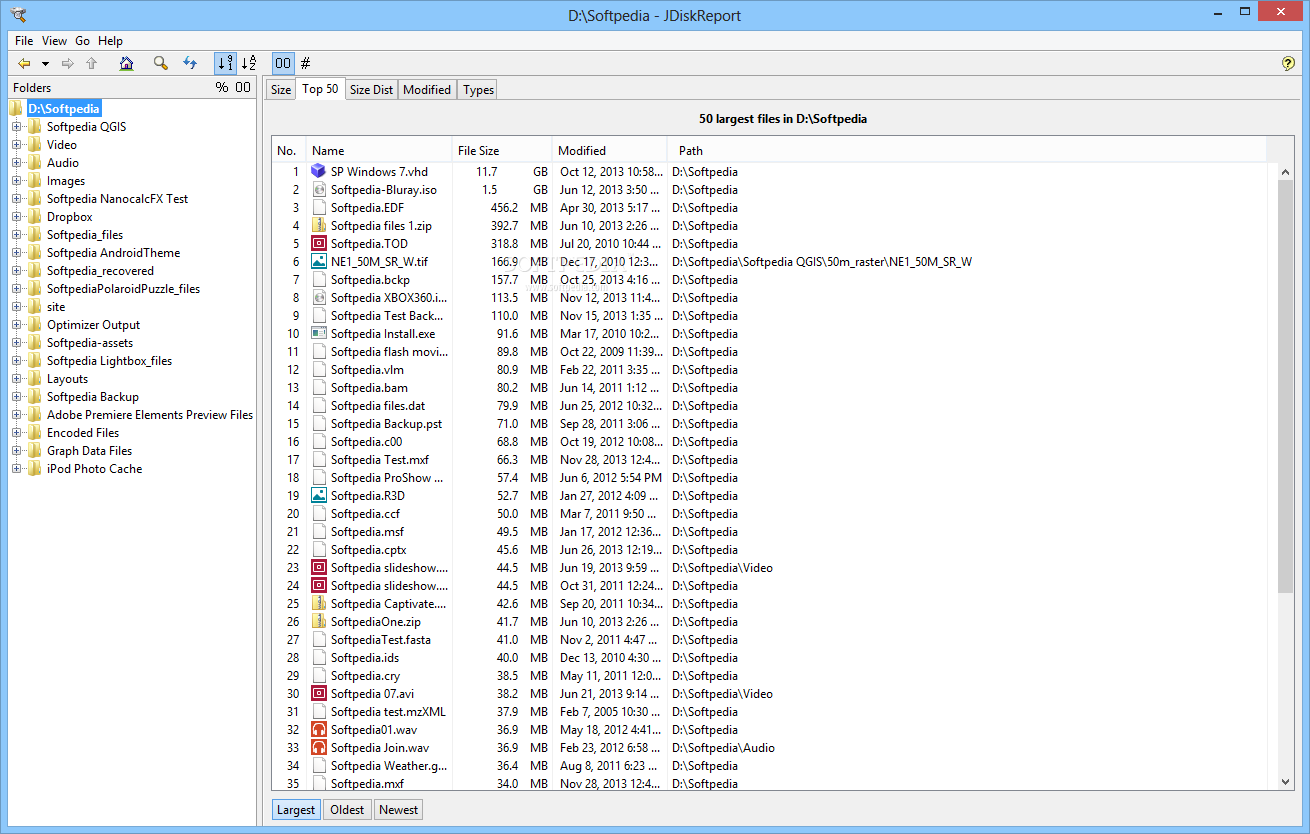
Task: Sort by Path column header
Action: 966,151
